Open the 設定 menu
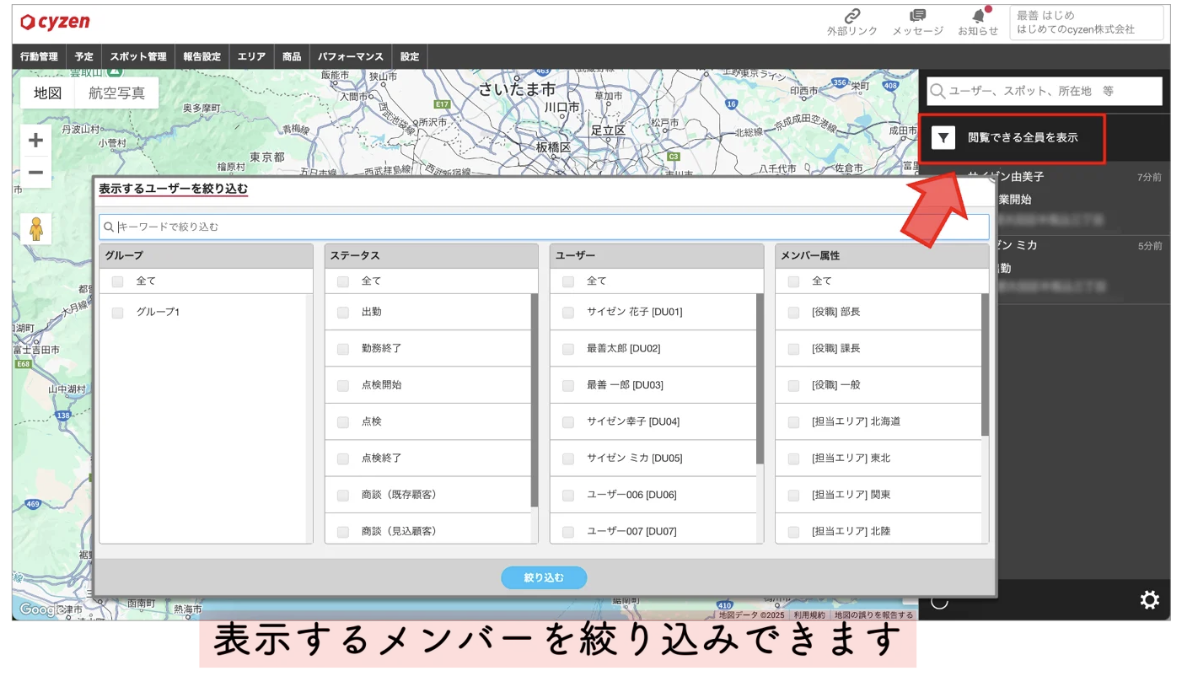Viewport: 1186px width, 678px height. point(409,57)
